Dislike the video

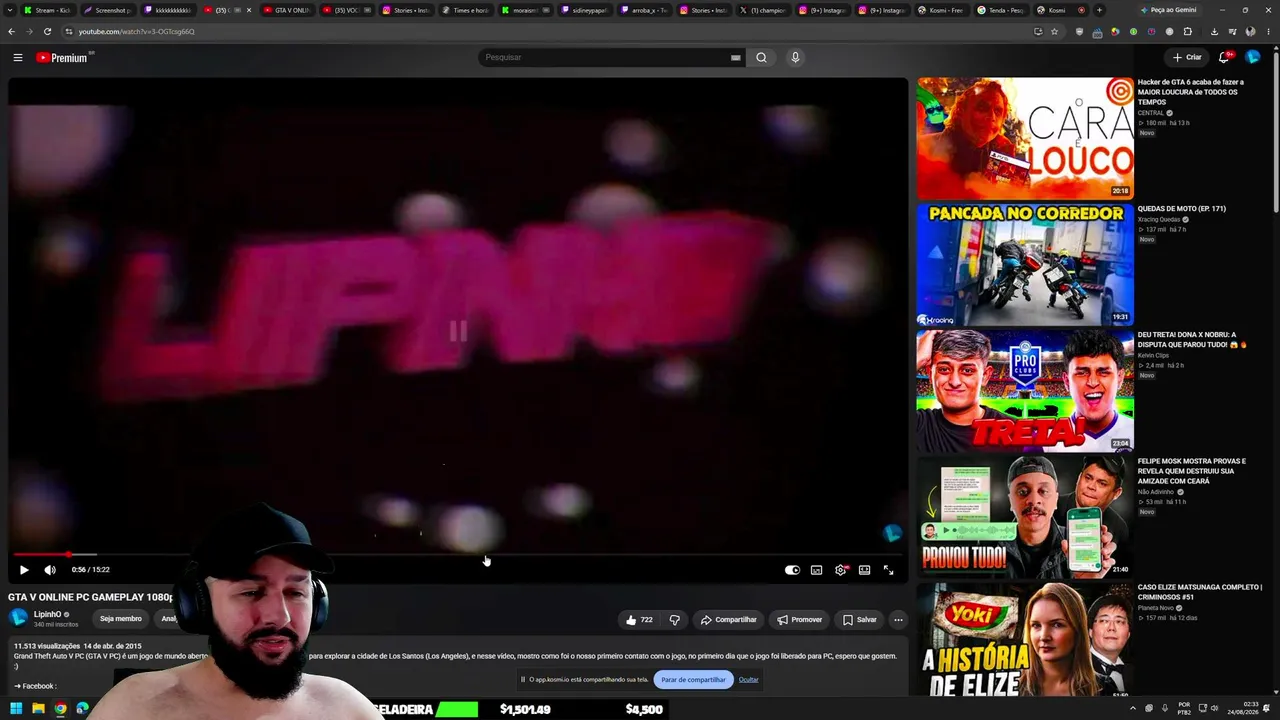(674, 620)
